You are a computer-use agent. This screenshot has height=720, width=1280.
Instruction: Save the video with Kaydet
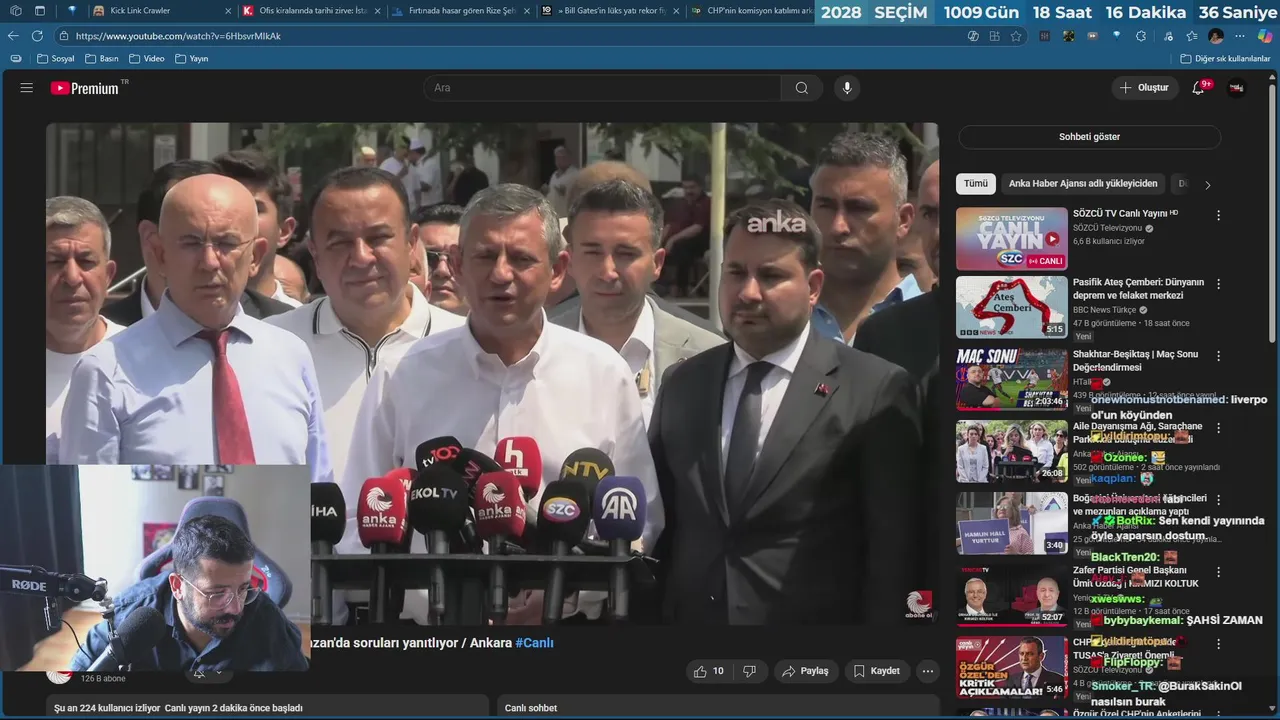[x=876, y=671]
